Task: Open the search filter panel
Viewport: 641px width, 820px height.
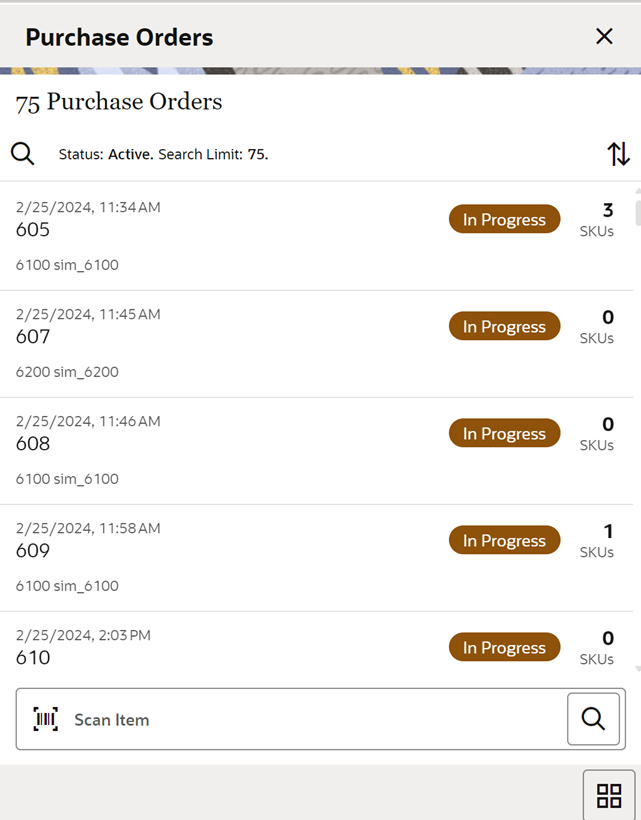Action: coord(22,154)
